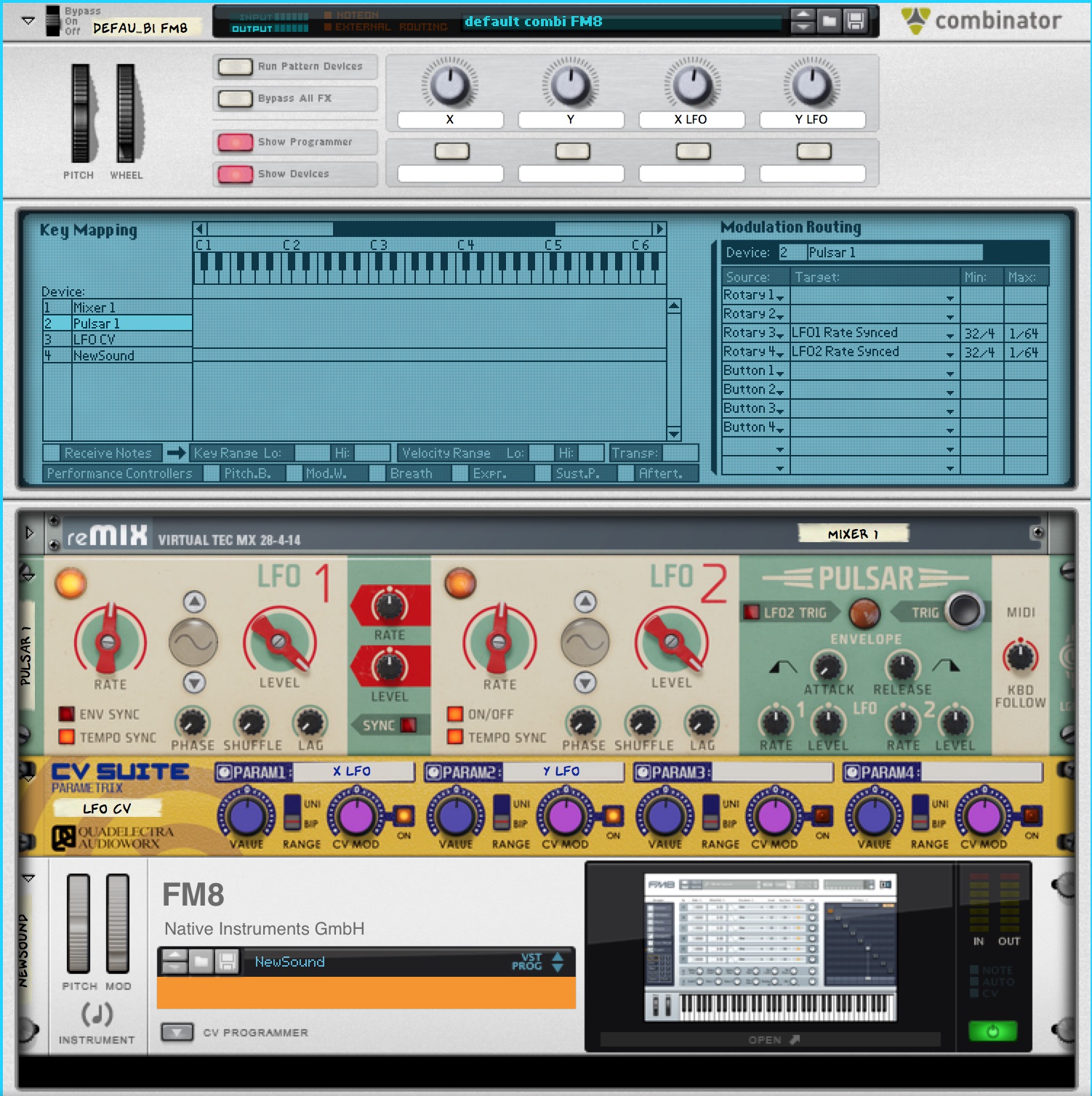1092x1096 pixels.
Task: Toggle Show Programmer button
Action: (x=236, y=142)
